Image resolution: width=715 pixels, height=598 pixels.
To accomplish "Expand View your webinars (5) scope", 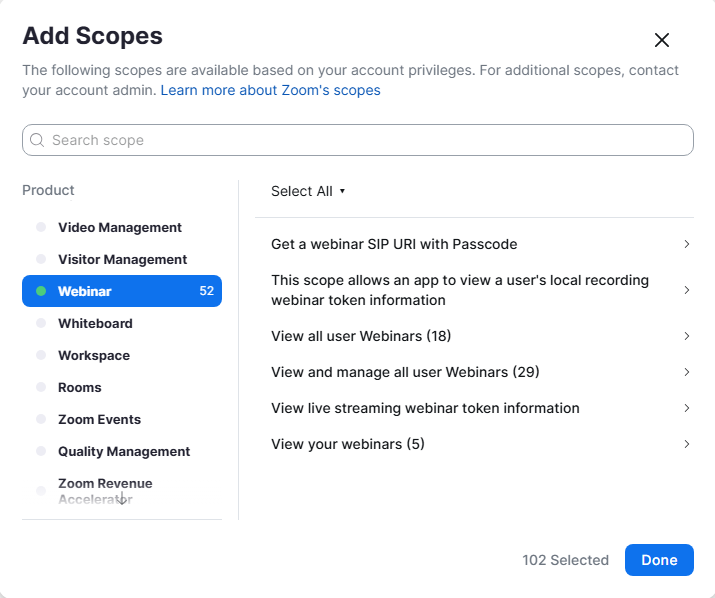I will (686, 444).
